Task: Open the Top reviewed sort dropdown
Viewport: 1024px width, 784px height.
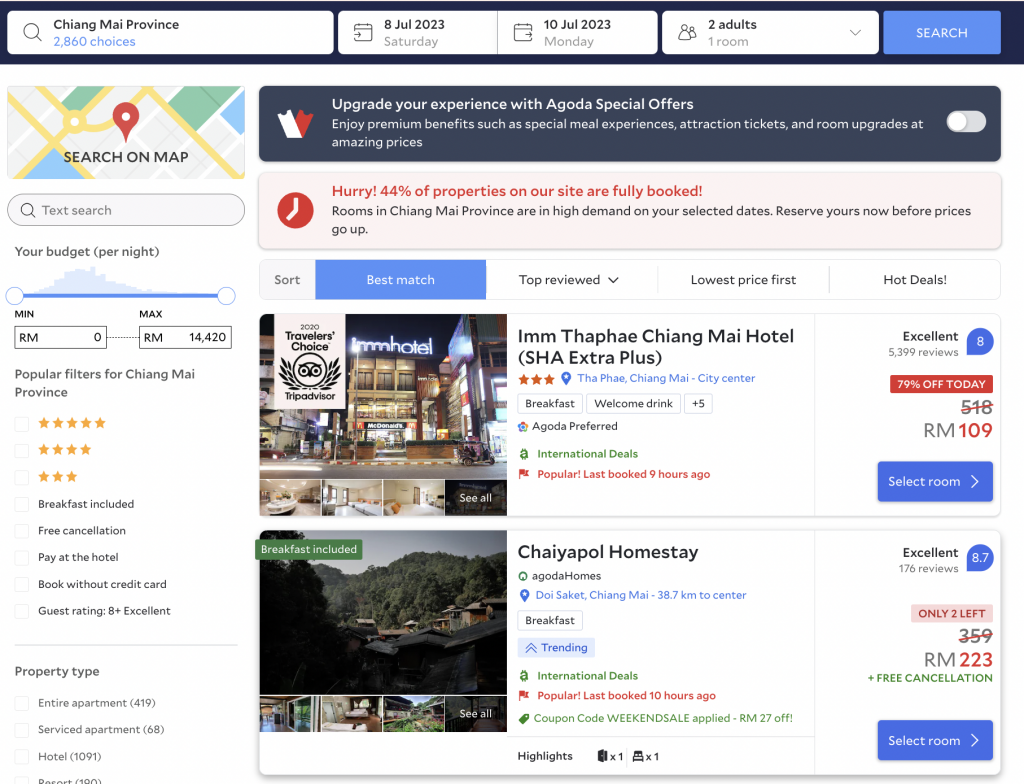Action: coord(568,280)
